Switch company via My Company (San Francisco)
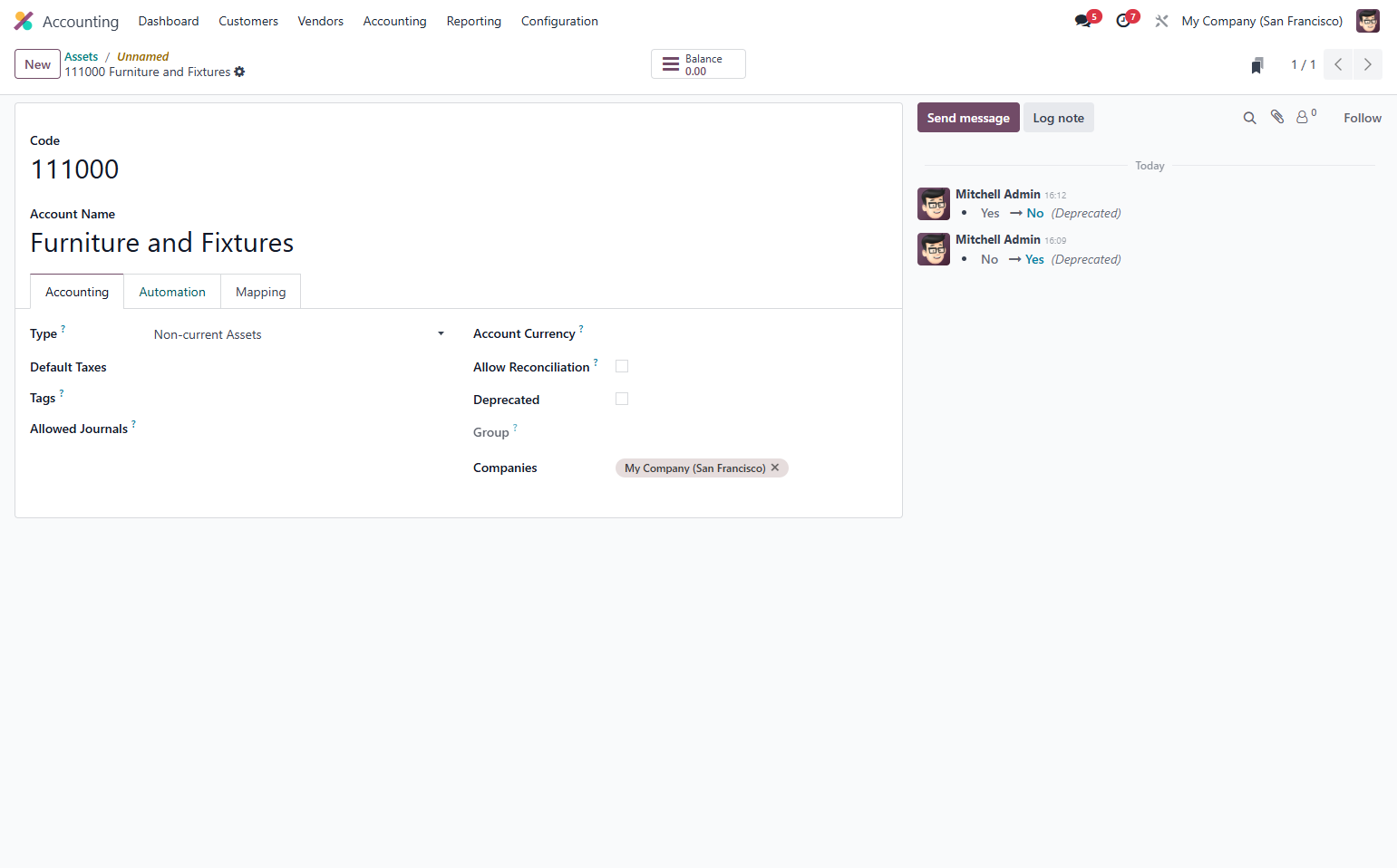 click(x=1262, y=21)
